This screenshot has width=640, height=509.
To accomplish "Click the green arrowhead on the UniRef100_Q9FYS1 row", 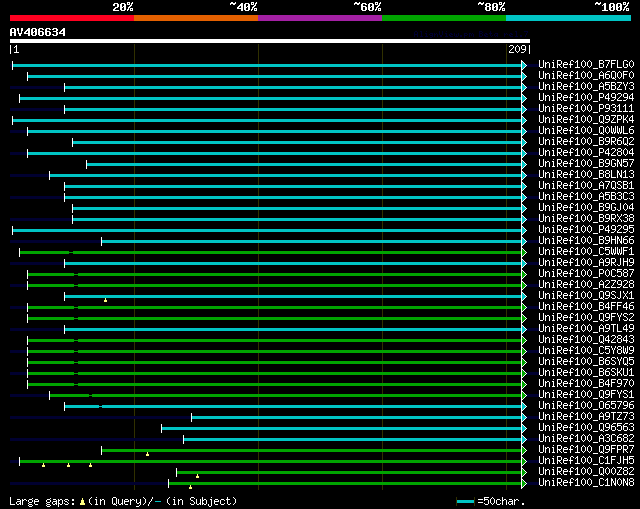I will pyautogui.click(x=524, y=395).
